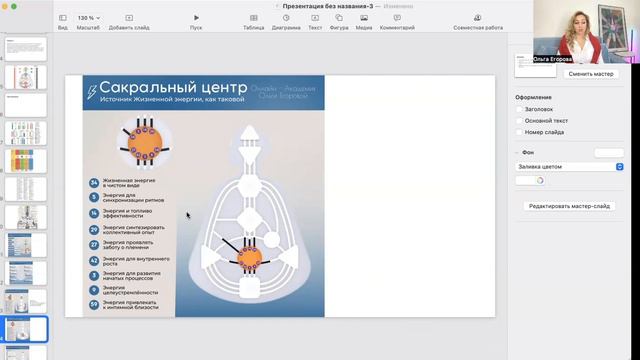The width and height of the screenshot is (640, 360).
Task: Click the green maximize window button
Action: pos(13,7)
